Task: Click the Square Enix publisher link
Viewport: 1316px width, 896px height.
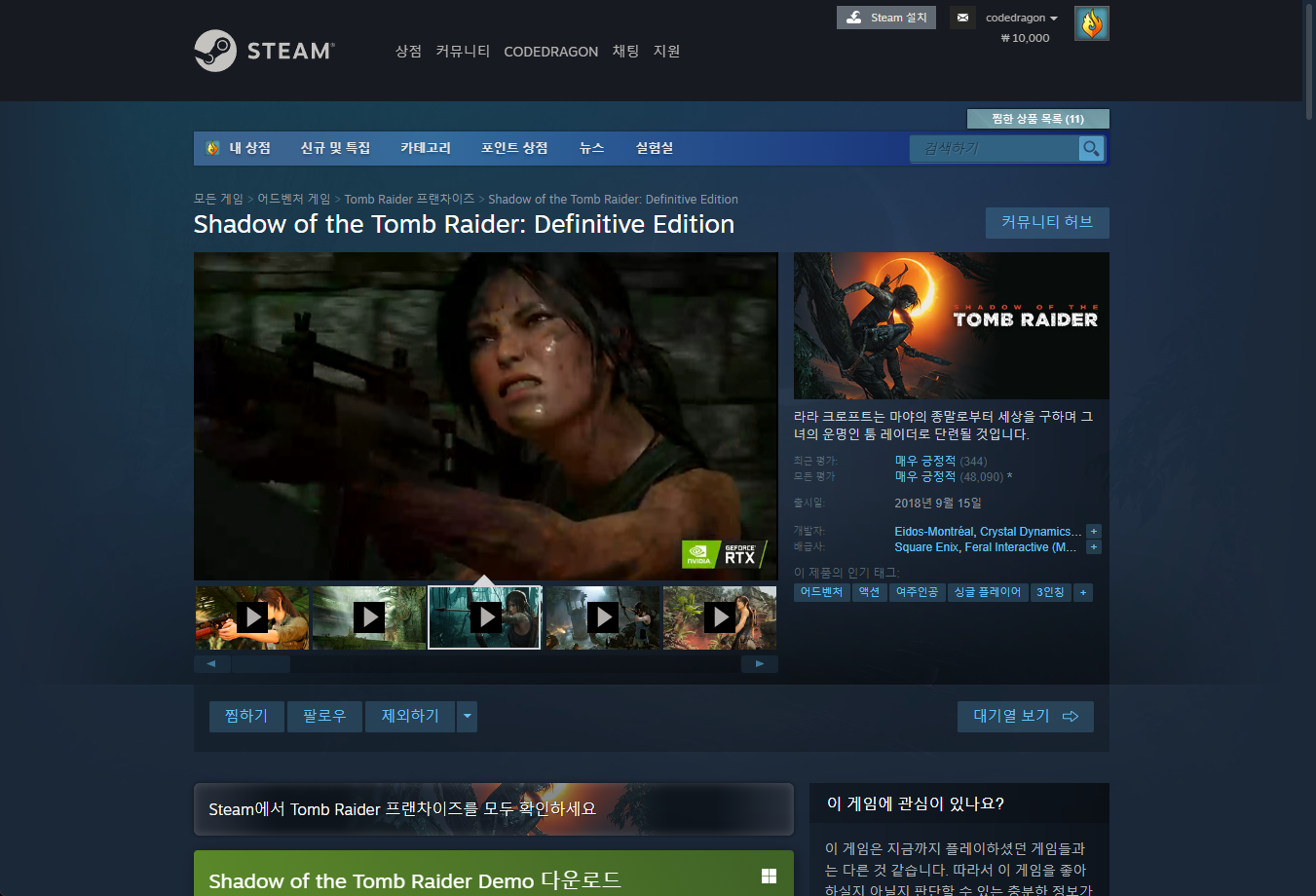Action: tap(926, 547)
